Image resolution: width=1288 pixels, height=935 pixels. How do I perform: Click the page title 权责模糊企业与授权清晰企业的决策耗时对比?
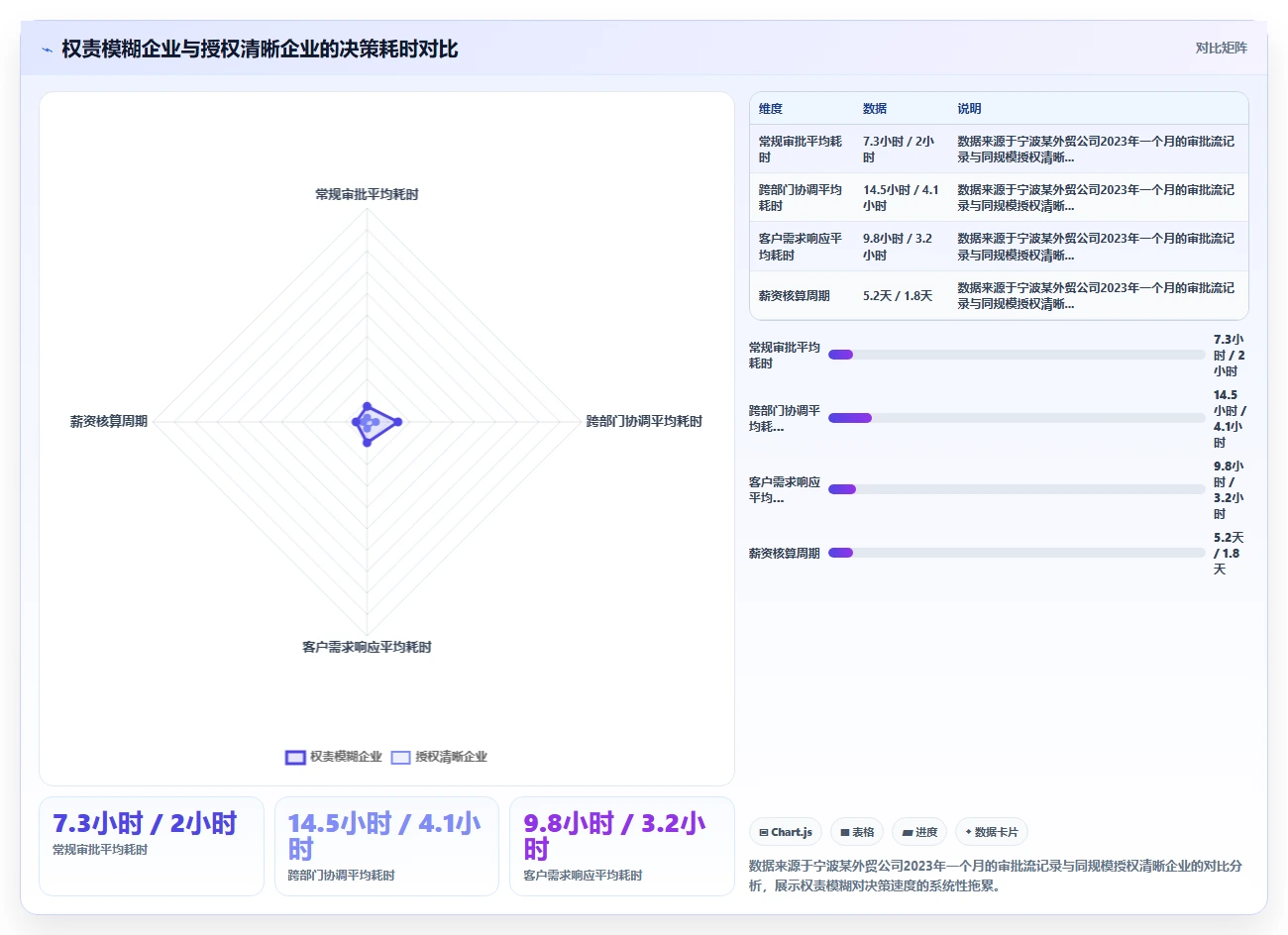(x=260, y=50)
